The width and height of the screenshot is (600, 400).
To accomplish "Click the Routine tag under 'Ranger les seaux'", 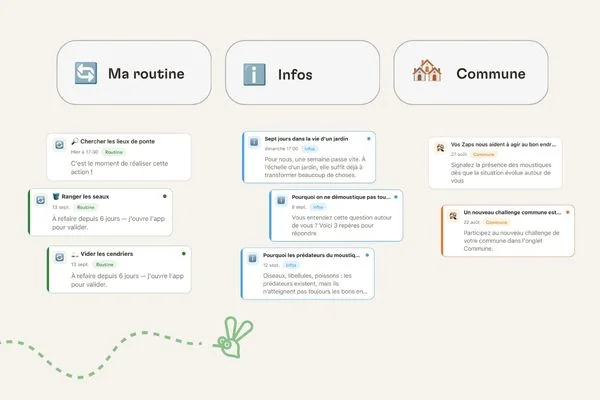I will pyautogui.click(x=86, y=207).
